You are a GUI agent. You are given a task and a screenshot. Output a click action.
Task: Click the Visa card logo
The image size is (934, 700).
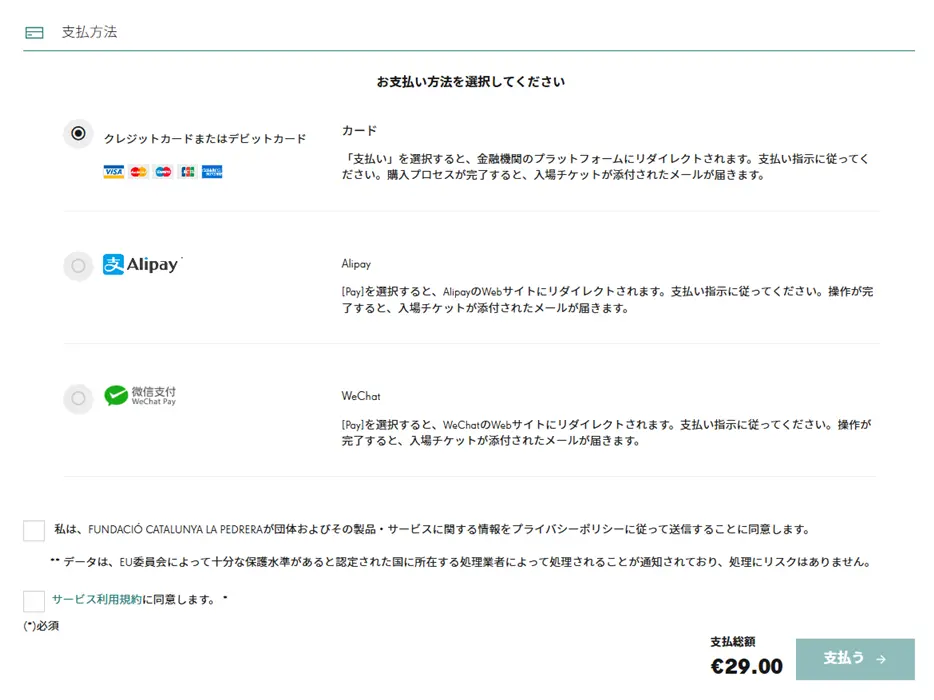113,172
